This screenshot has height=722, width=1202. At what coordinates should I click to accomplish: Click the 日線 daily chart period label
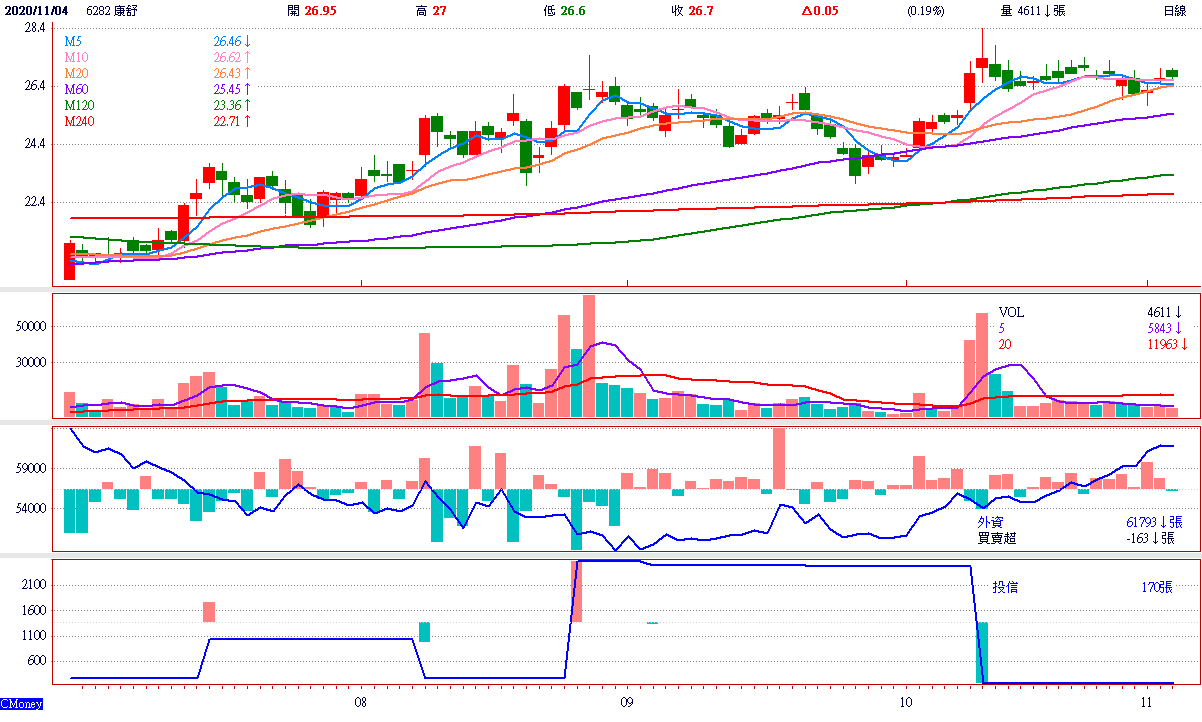point(1174,11)
